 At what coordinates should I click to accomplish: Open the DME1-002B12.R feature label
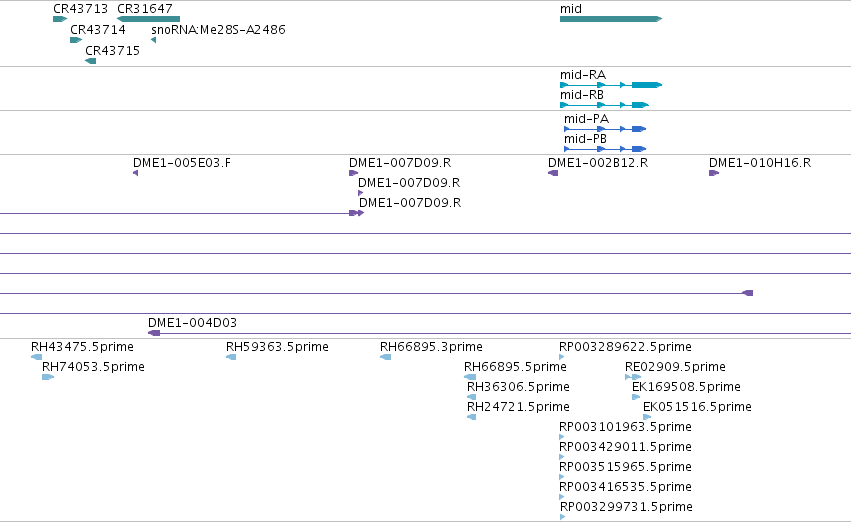click(x=598, y=163)
